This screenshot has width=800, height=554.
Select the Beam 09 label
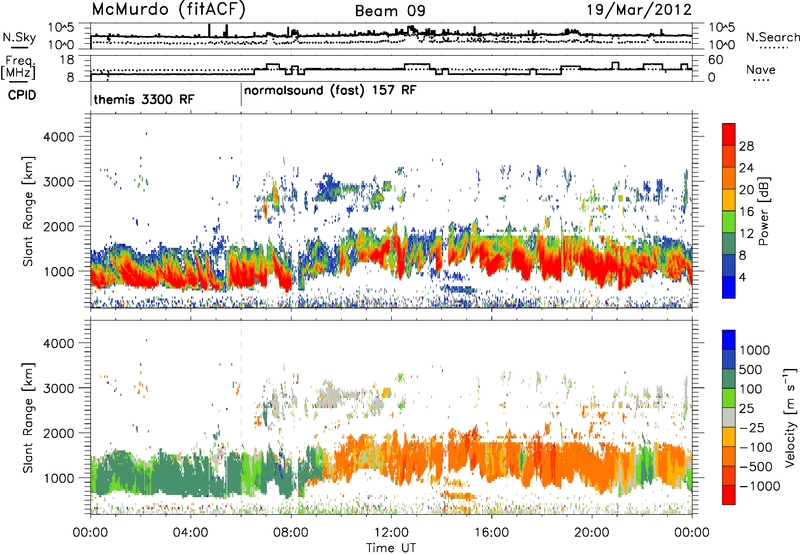click(390, 11)
